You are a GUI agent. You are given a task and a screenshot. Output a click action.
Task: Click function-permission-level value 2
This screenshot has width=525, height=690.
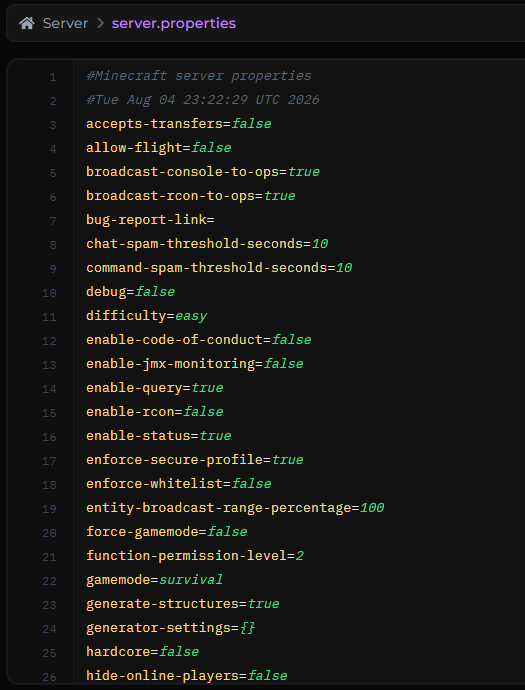(x=300, y=556)
